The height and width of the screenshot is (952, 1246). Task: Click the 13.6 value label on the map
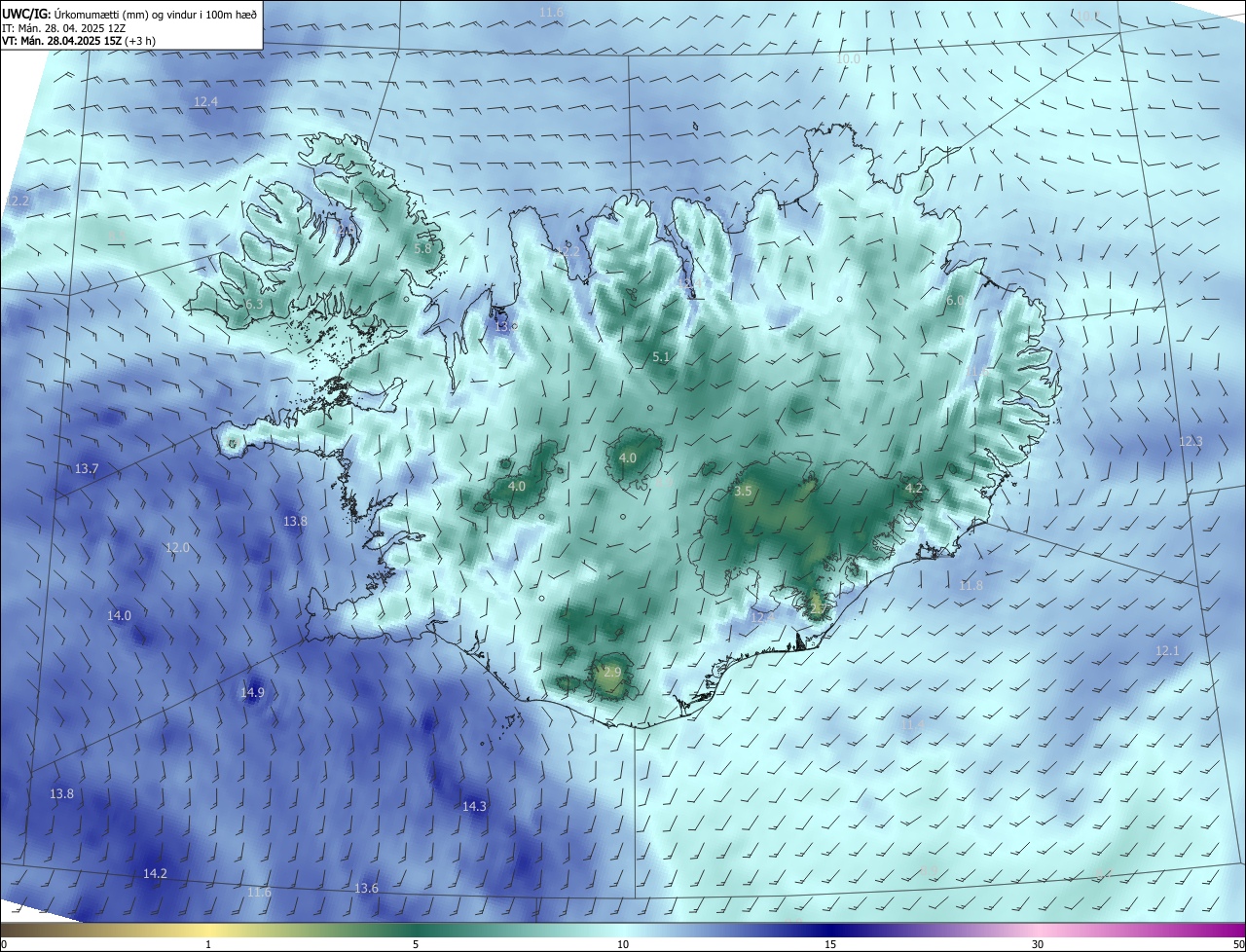(x=366, y=888)
